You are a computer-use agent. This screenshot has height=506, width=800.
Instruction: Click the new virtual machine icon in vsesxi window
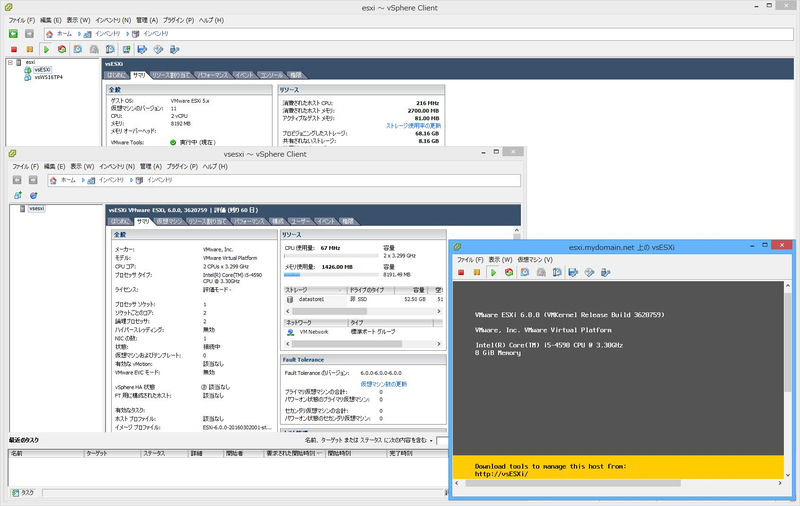point(18,195)
